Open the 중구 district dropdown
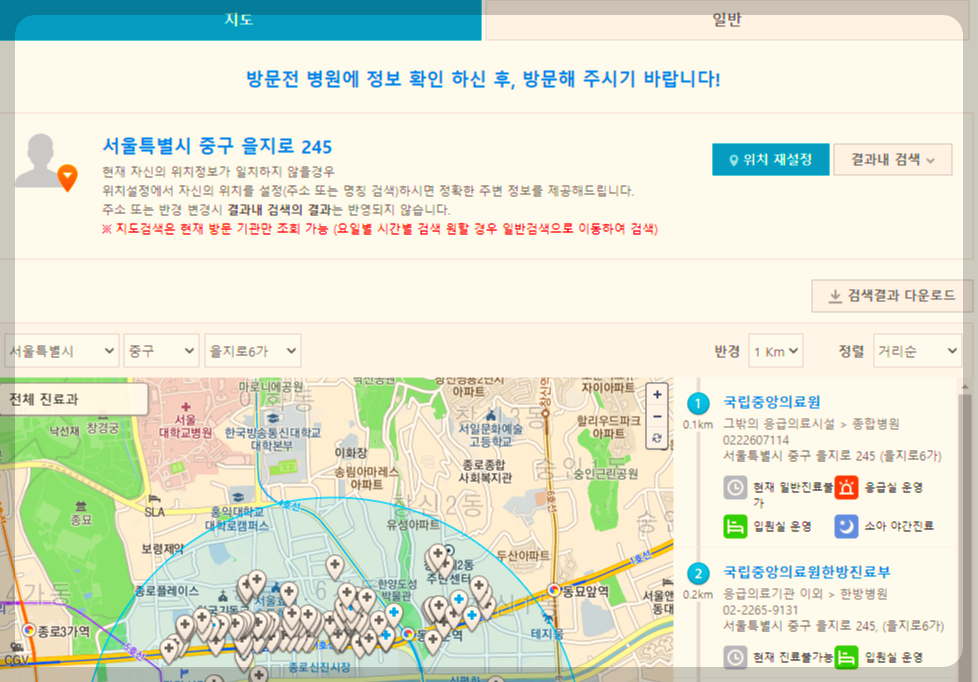This screenshot has height=682, width=978. (161, 351)
